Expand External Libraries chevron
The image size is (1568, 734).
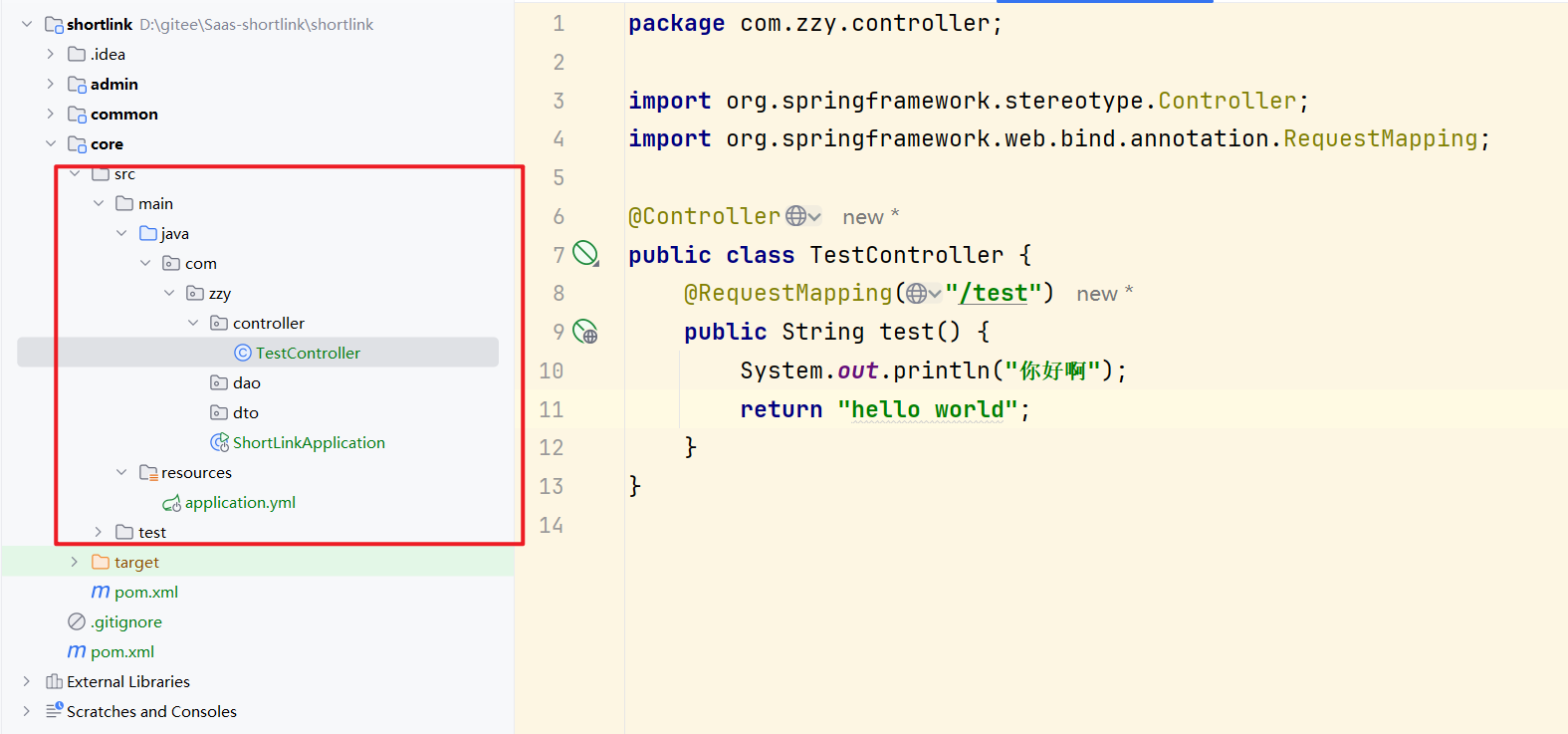(27, 681)
